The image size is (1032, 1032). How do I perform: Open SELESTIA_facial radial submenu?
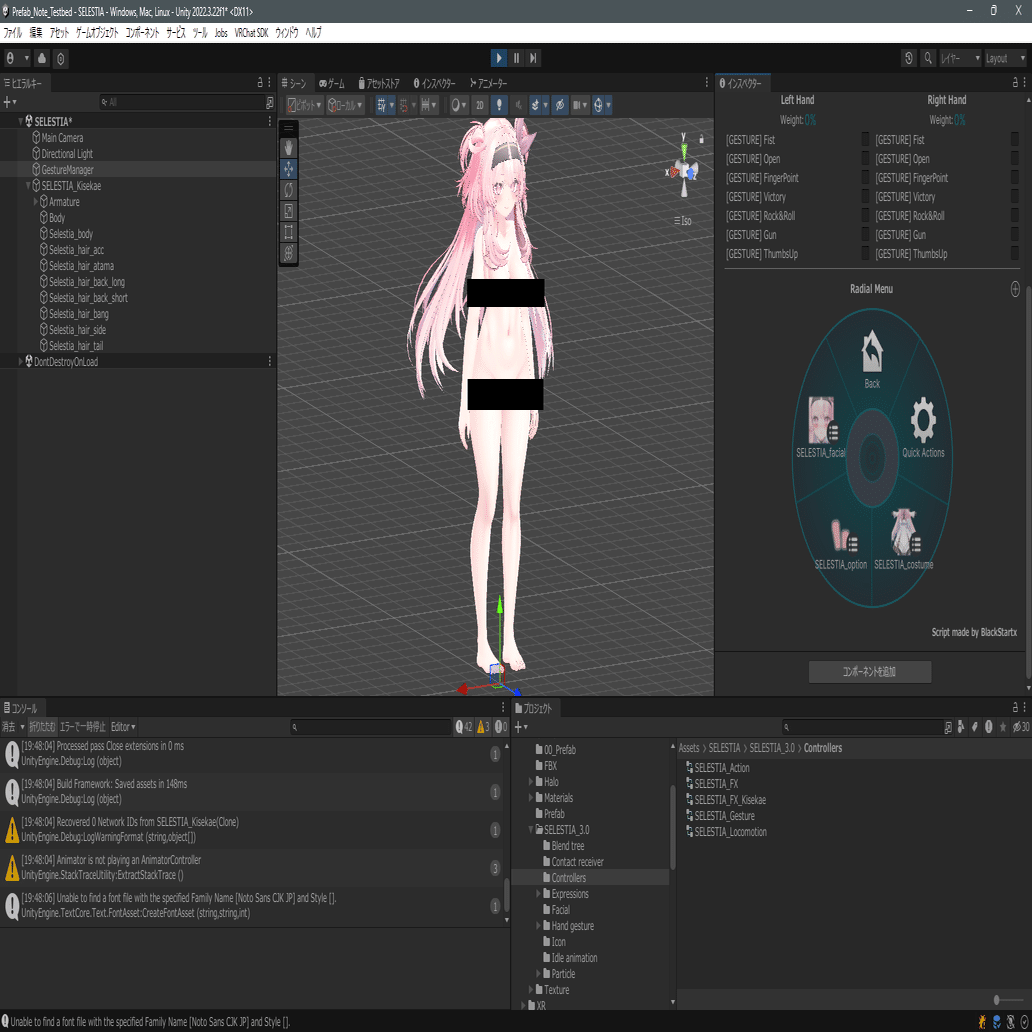pyautogui.click(x=821, y=426)
